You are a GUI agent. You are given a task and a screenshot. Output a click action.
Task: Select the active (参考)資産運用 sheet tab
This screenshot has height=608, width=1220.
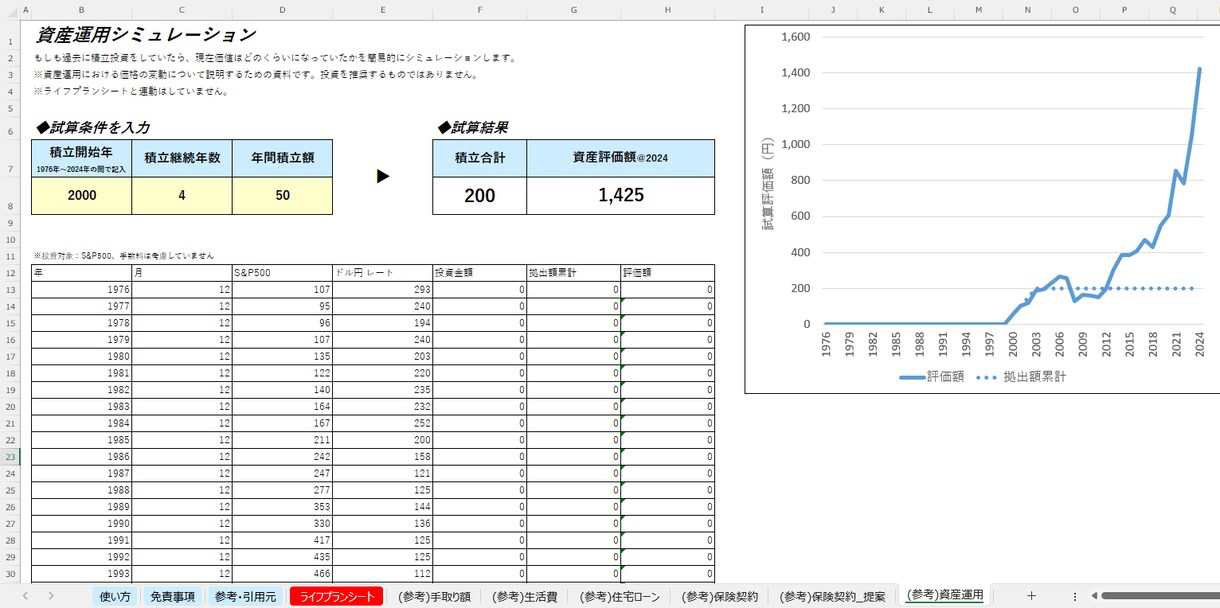click(944, 596)
